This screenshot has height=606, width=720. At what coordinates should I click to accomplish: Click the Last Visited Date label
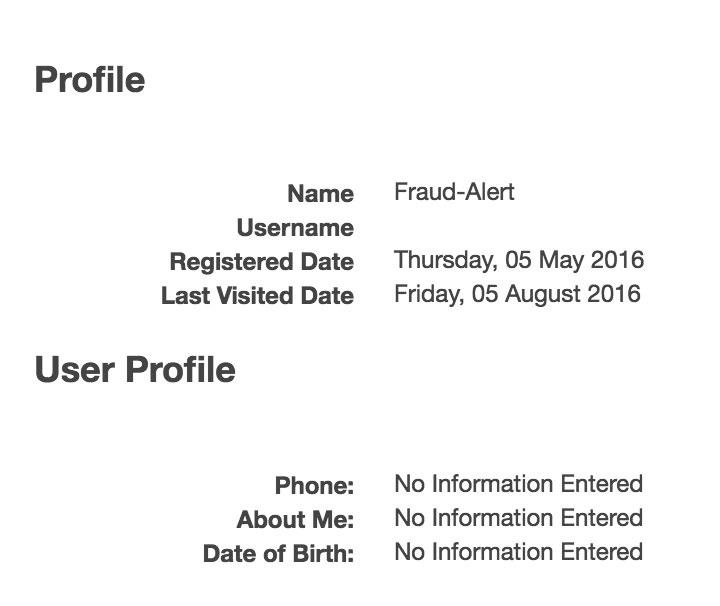pos(258,296)
